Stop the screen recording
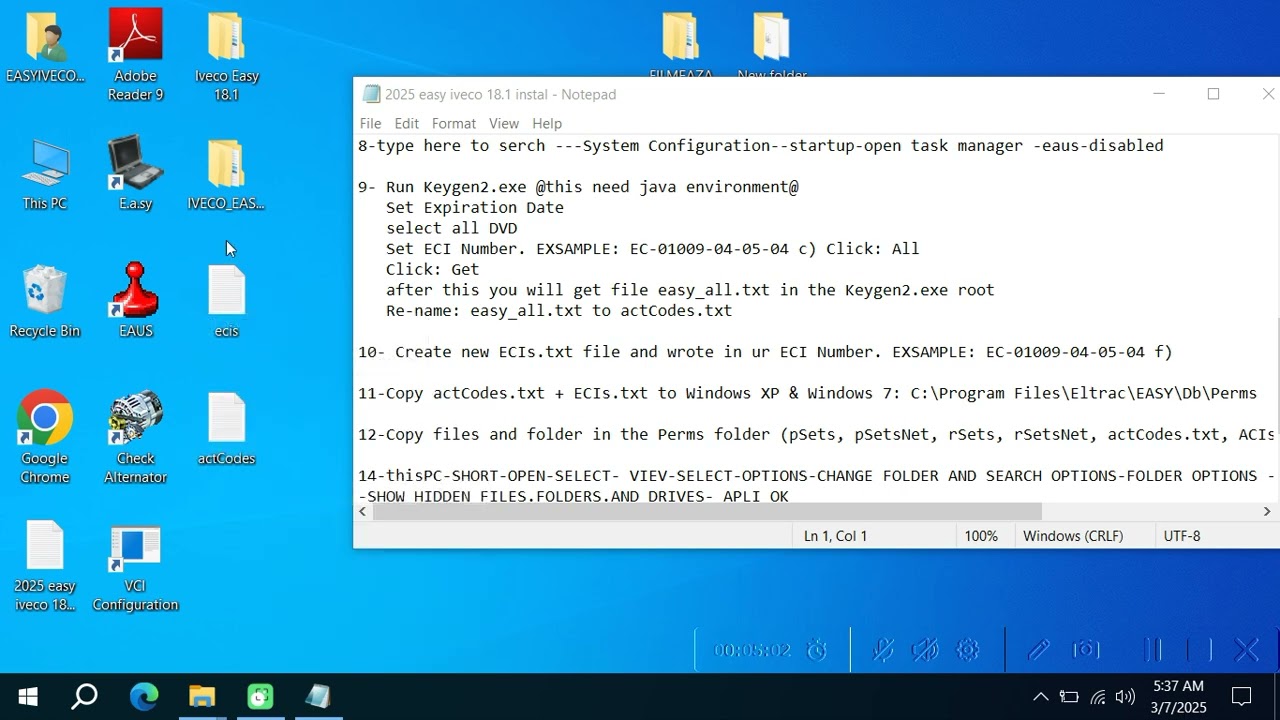The width and height of the screenshot is (1280, 720). pyautogui.click(x=1199, y=650)
